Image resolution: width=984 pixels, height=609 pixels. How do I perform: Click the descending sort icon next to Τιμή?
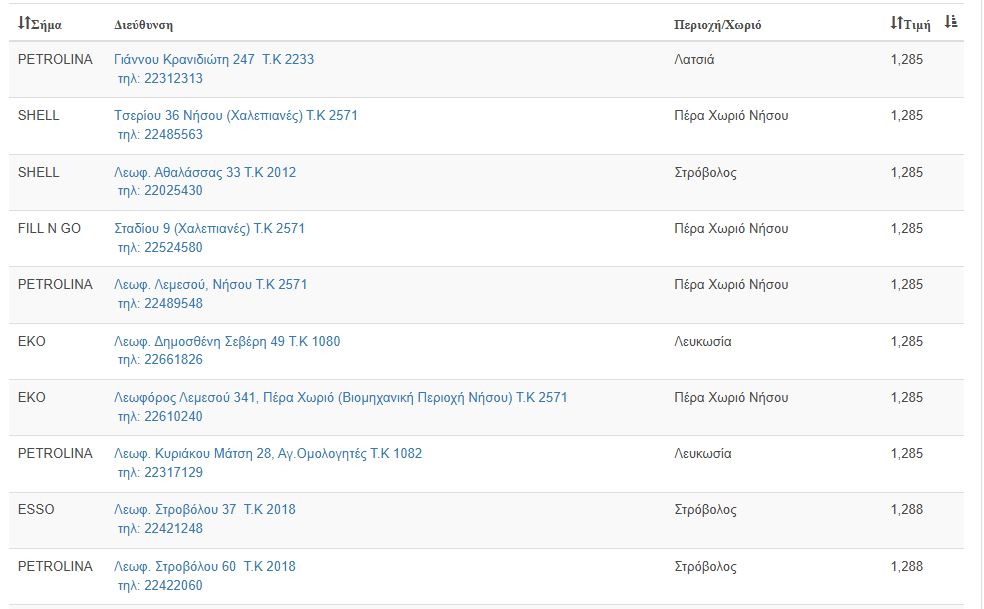(951, 22)
